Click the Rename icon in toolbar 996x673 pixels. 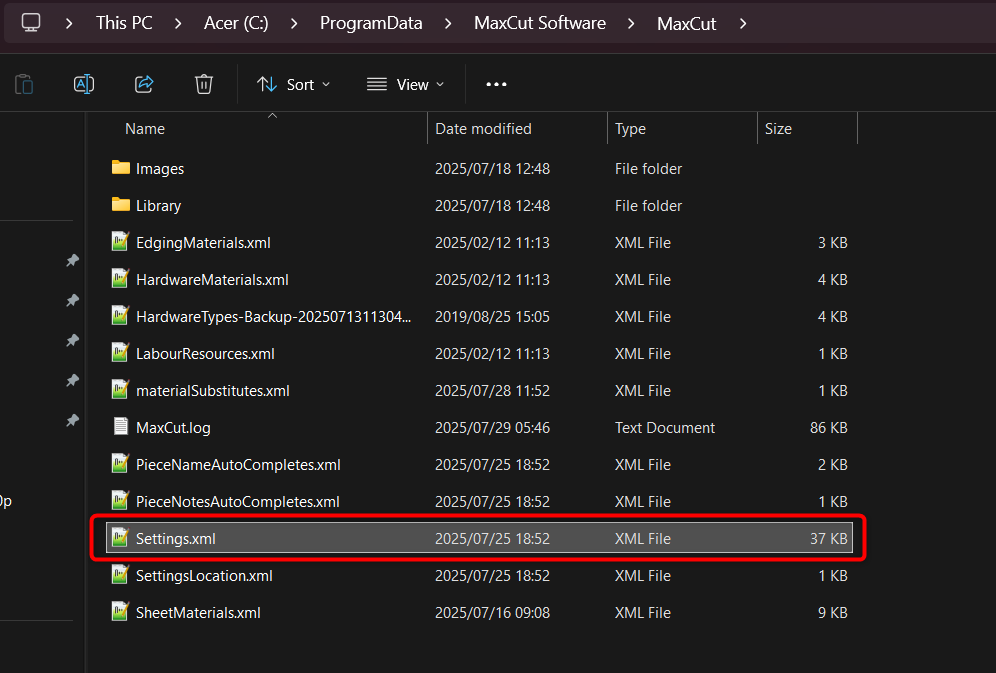coord(84,84)
